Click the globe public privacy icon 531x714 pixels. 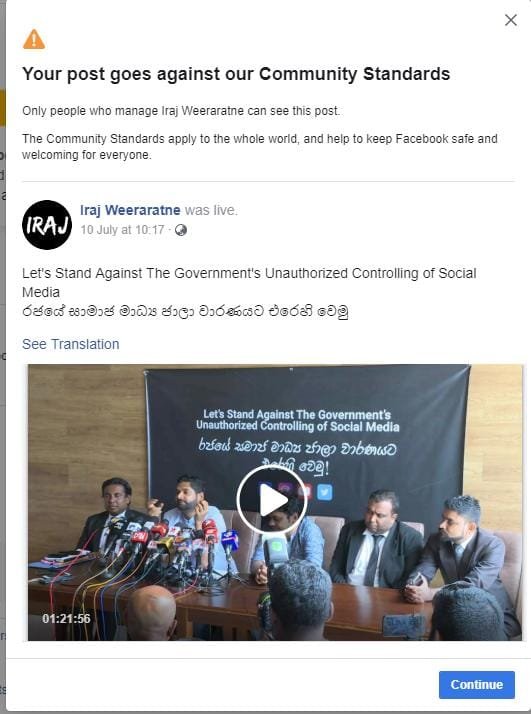pyautogui.click(x=181, y=230)
